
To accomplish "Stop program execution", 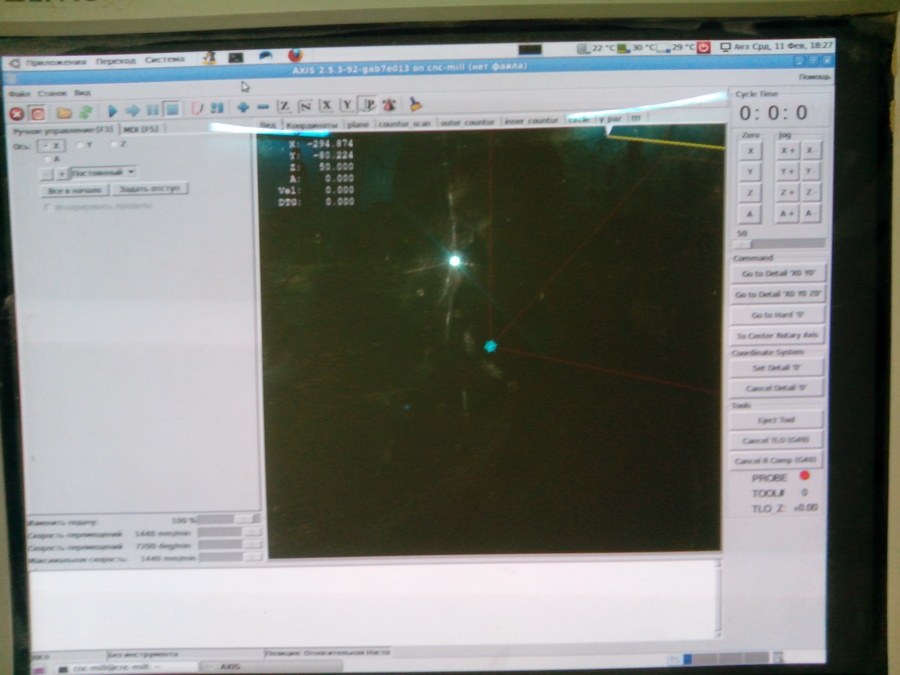I will (172, 108).
